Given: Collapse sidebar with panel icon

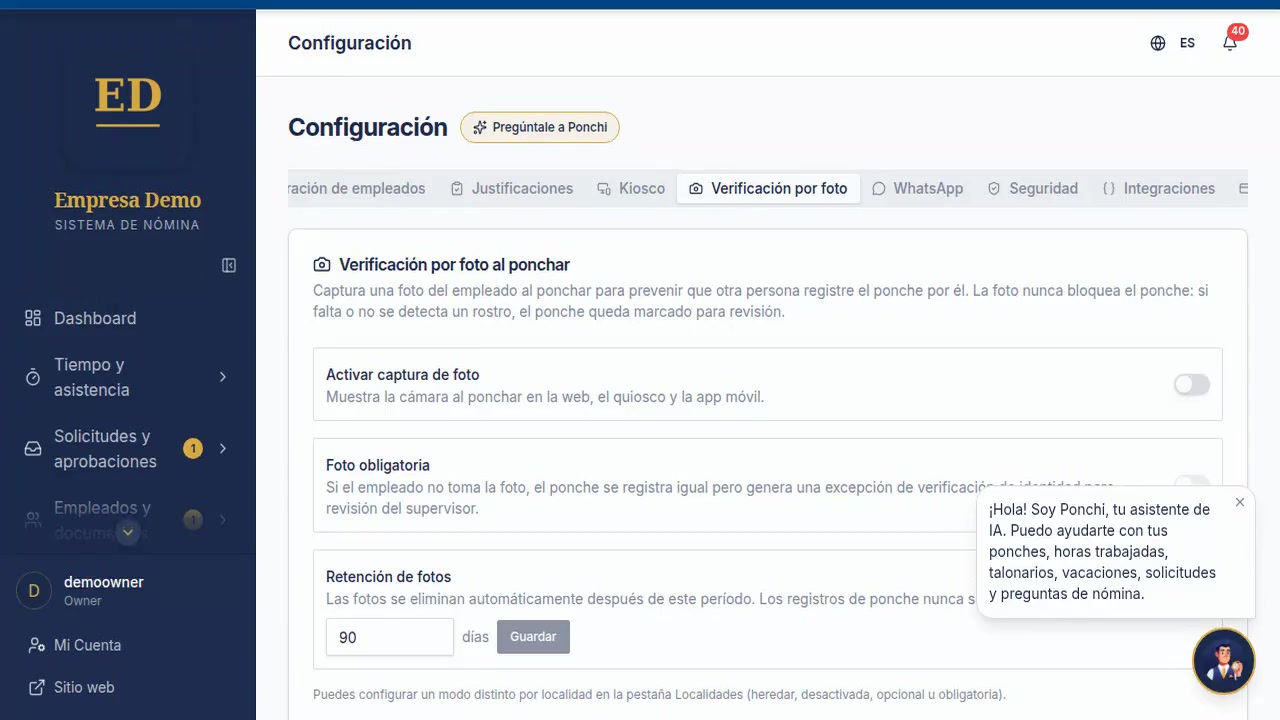Looking at the screenshot, I should point(229,265).
